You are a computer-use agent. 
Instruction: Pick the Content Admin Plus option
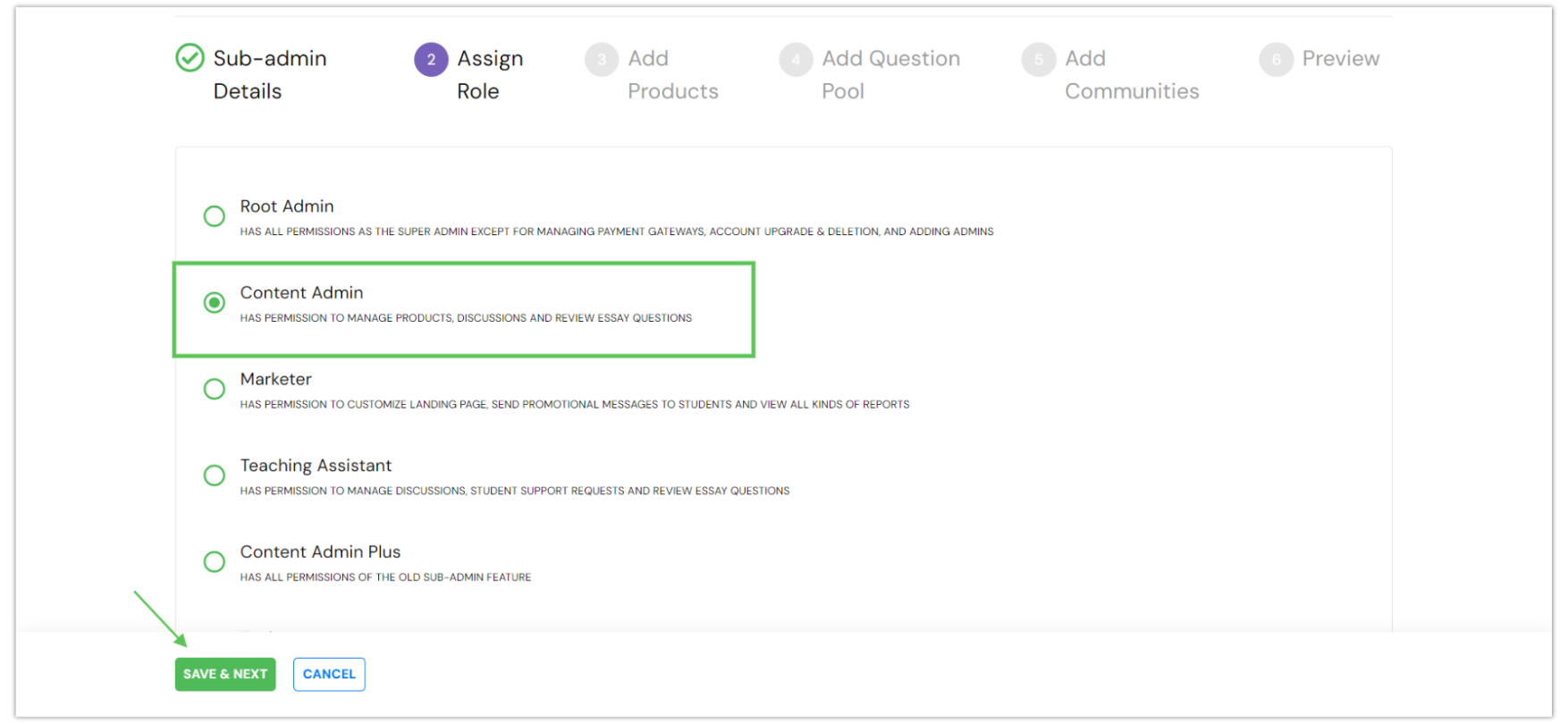214,561
